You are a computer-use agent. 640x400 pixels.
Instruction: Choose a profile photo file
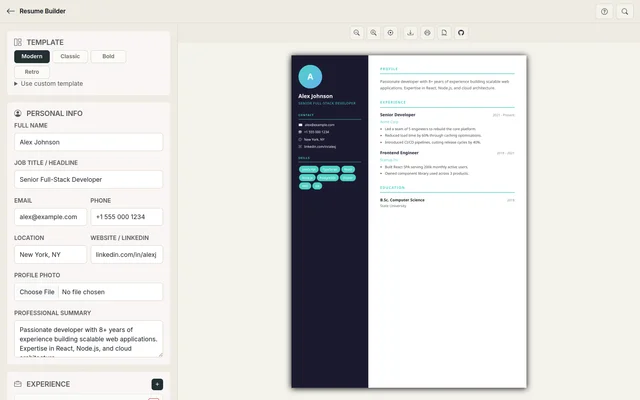click(37, 292)
